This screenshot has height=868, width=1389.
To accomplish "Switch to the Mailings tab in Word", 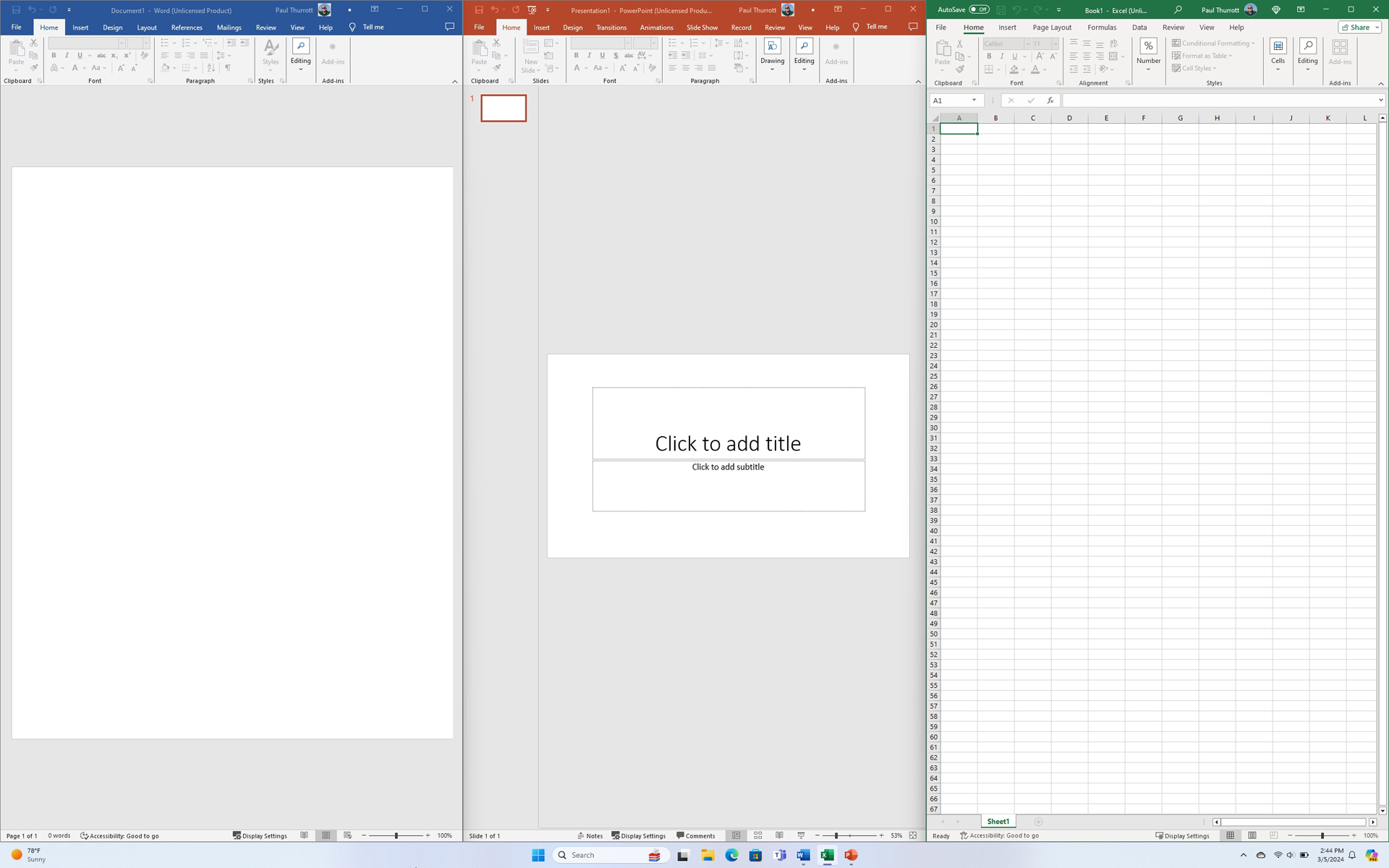I will click(x=229, y=27).
